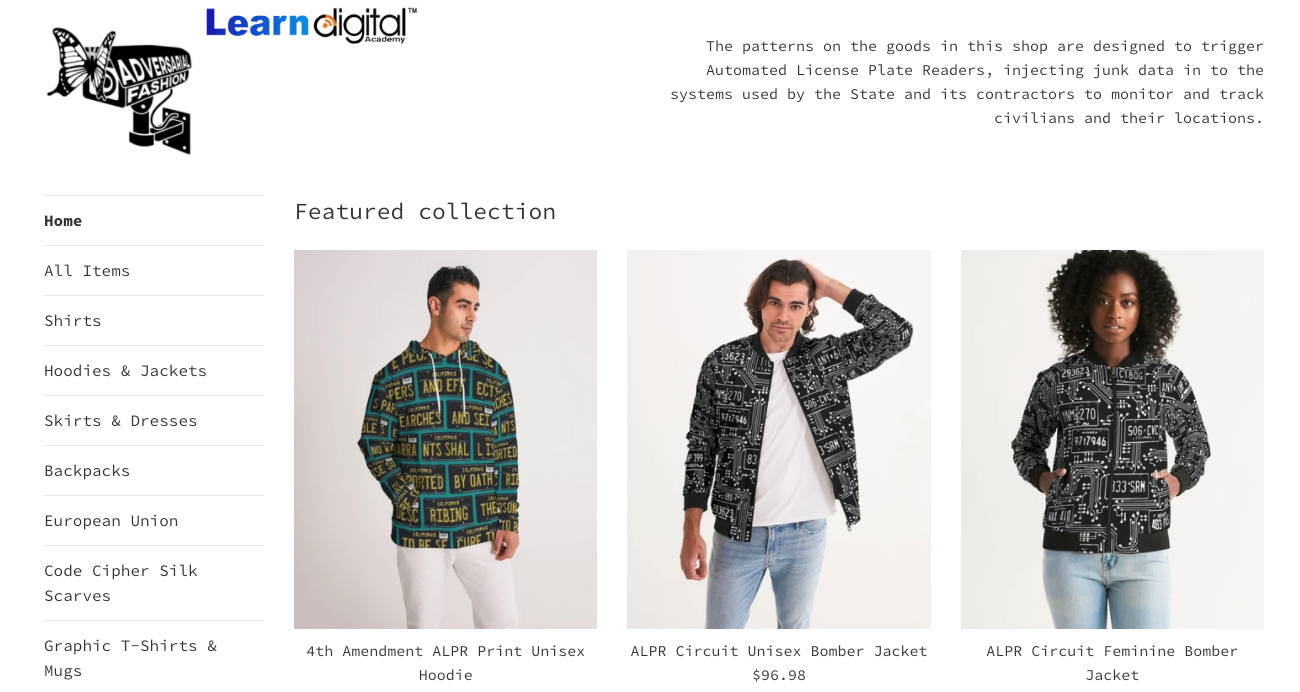Open ALPR Circuit Unisex Bomber Jacket title
The image size is (1300, 692).
click(x=779, y=651)
